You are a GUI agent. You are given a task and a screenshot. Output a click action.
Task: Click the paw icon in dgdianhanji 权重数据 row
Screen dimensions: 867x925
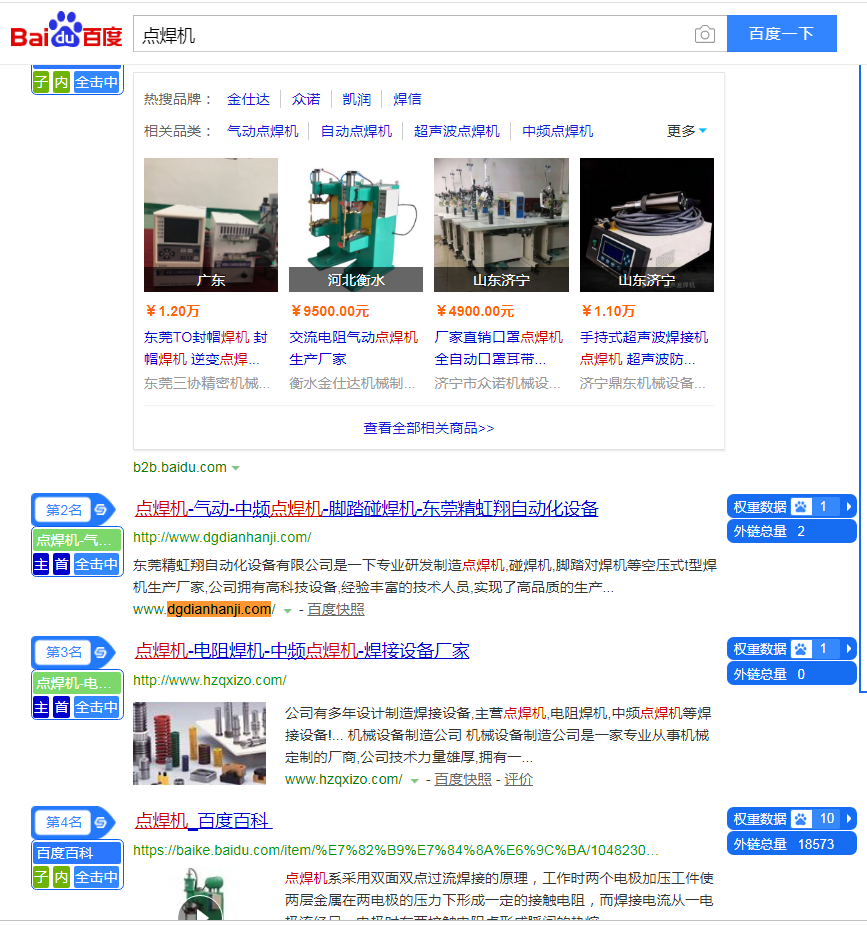[x=801, y=507]
